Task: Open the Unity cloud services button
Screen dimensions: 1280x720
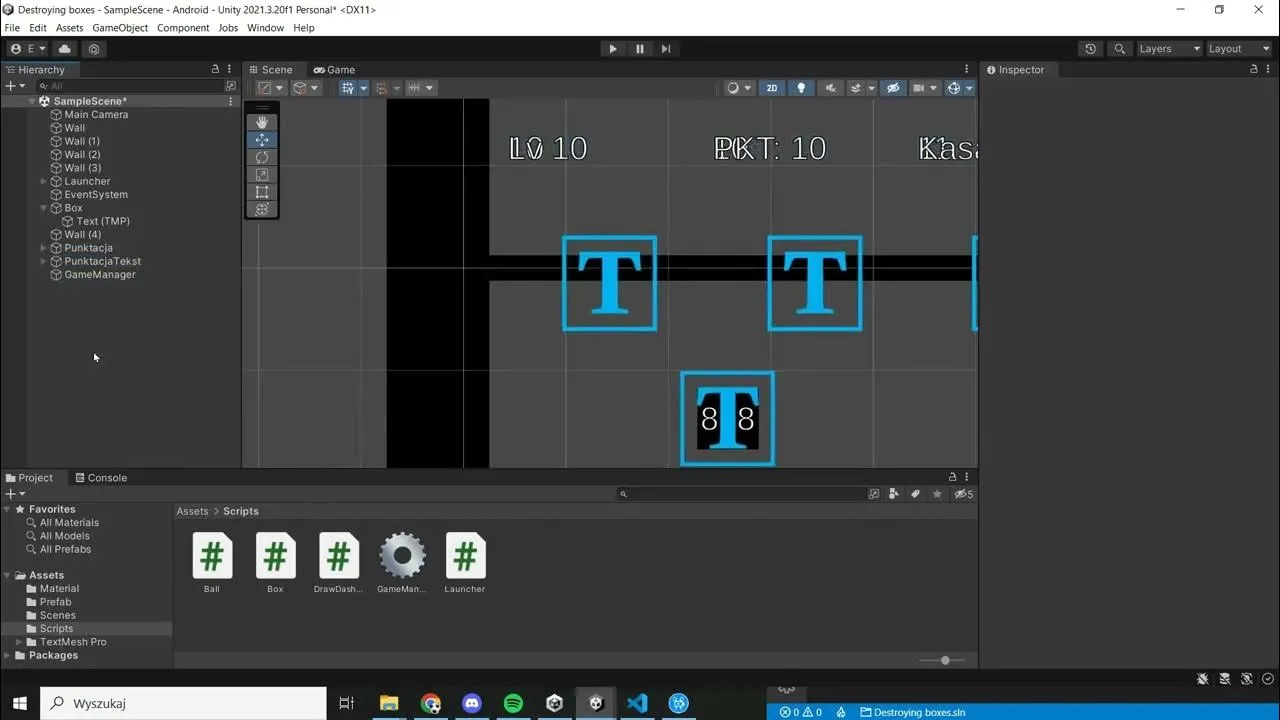Action: [65, 48]
